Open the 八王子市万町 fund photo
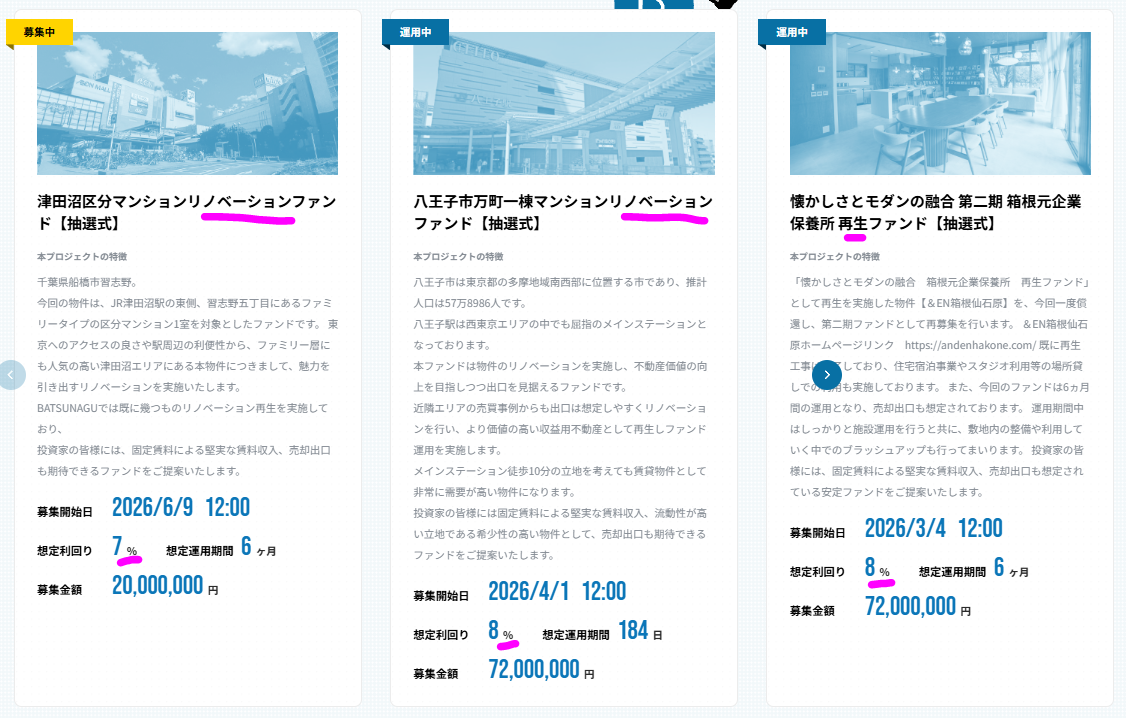 564,103
